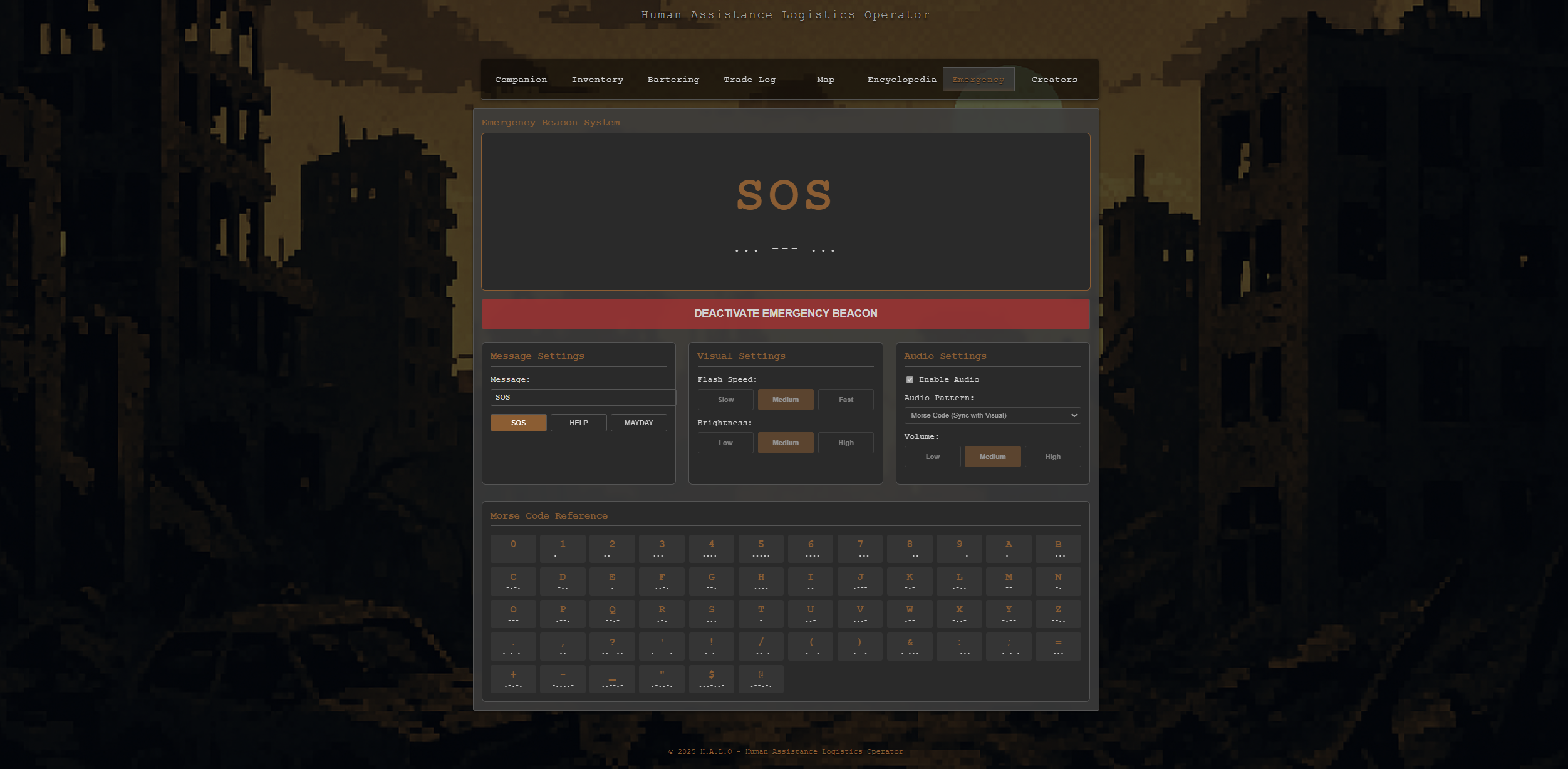This screenshot has width=1568, height=769.
Task: Set Brightness to High
Action: point(845,443)
